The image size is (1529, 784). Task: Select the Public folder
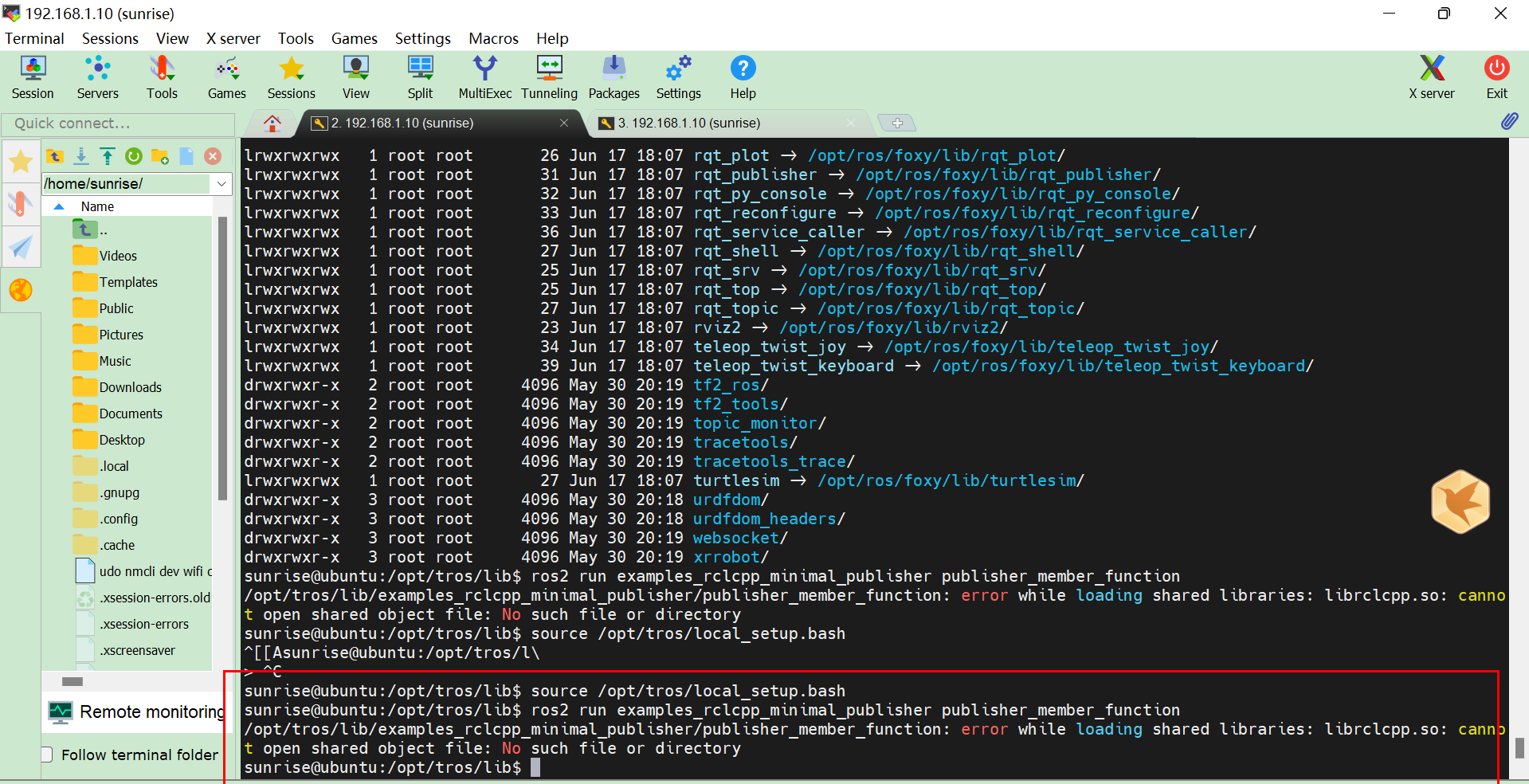pyautogui.click(x=104, y=308)
